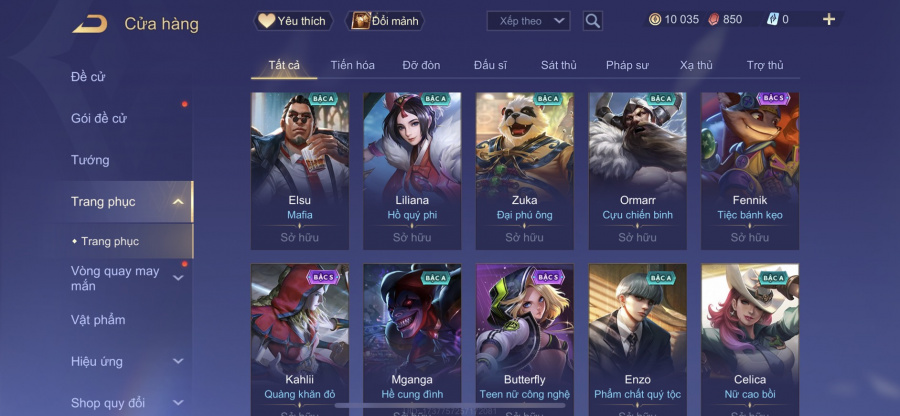The width and height of the screenshot is (900, 416).
Task: Expand the Shop quy đổi section
Action: (179, 403)
